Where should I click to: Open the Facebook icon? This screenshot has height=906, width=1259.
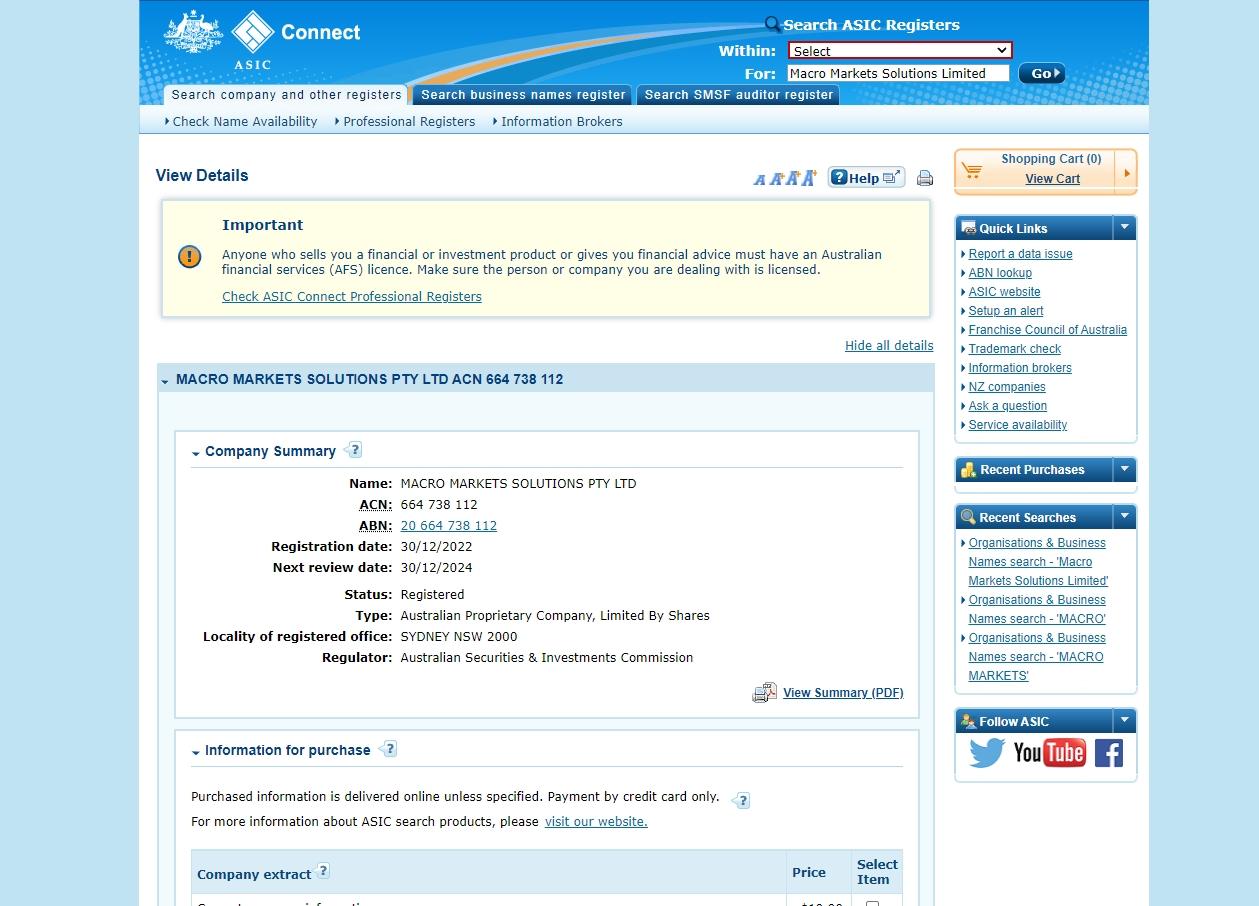pyautogui.click(x=1108, y=753)
